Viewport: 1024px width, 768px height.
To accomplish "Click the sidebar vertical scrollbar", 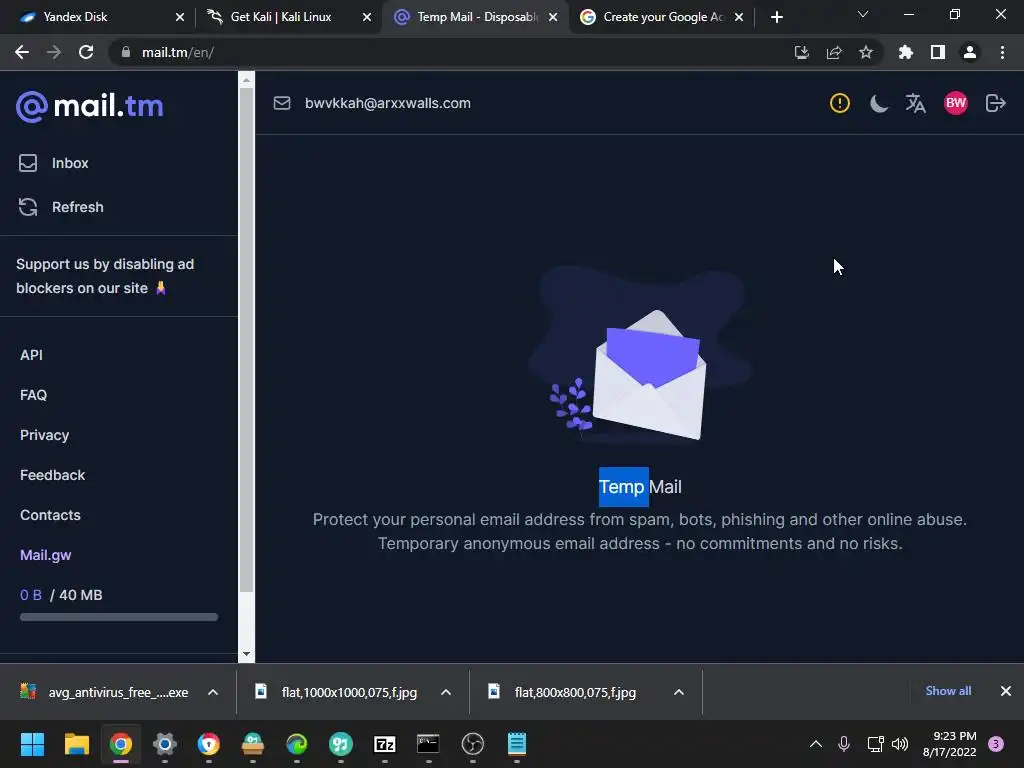I will coord(246,340).
